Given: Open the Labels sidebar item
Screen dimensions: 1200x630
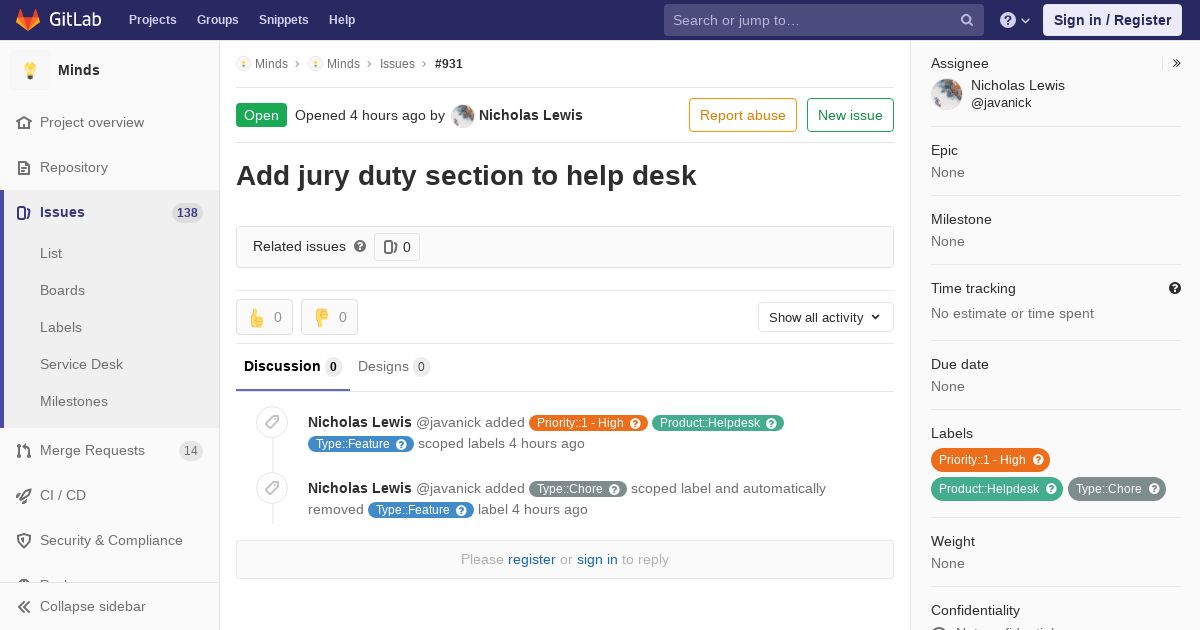Looking at the screenshot, I should pos(61,327).
